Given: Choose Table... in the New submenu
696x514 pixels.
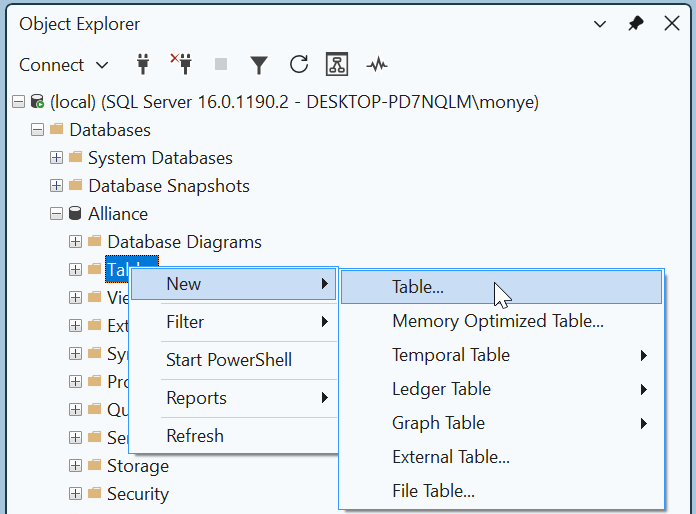Looking at the screenshot, I should pos(502,287).
